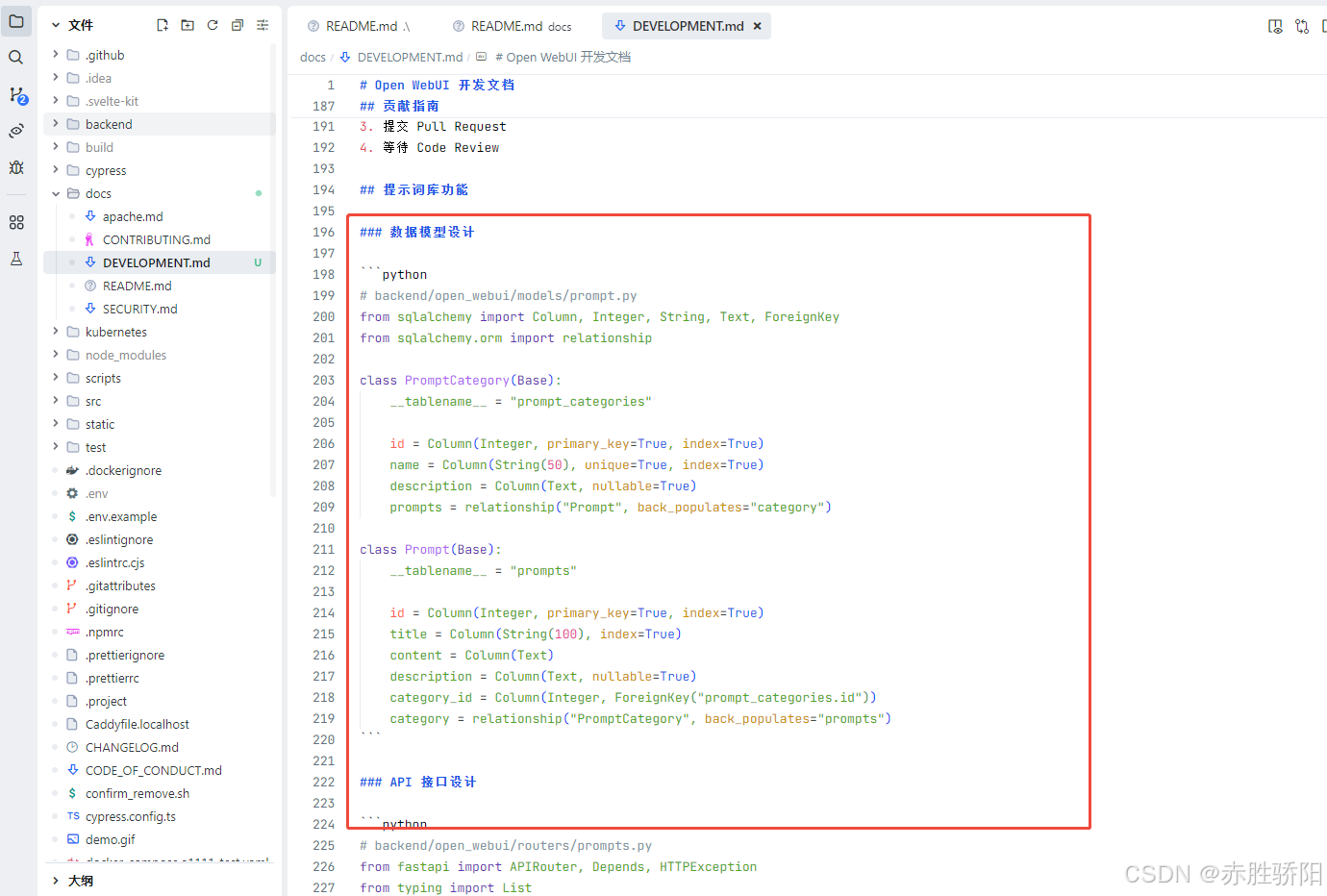Screen dimensions: 1327x896
Task: Open file explorer filter settings
Action: pos(263,25)
